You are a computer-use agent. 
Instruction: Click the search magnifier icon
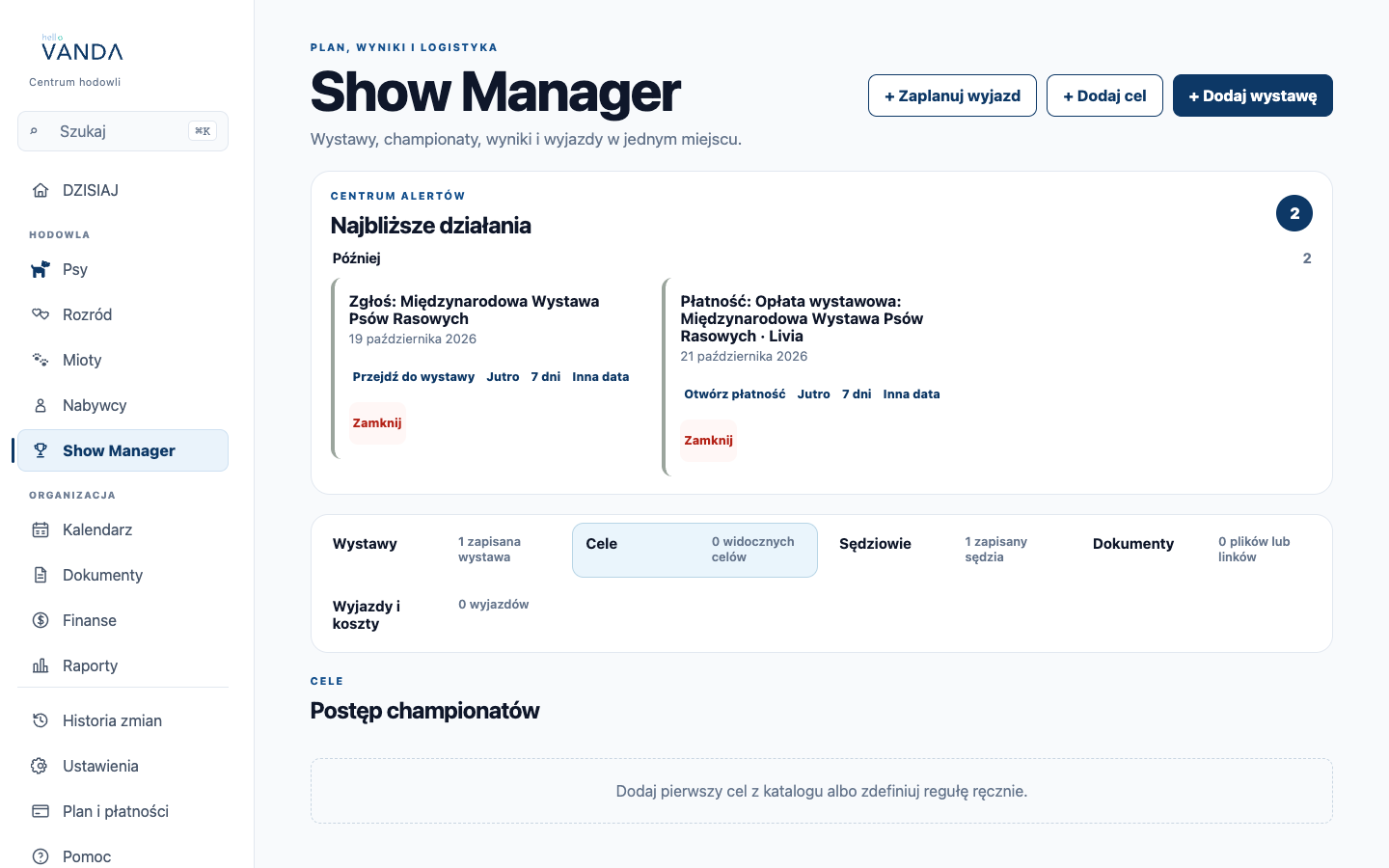tap(35, 131)
